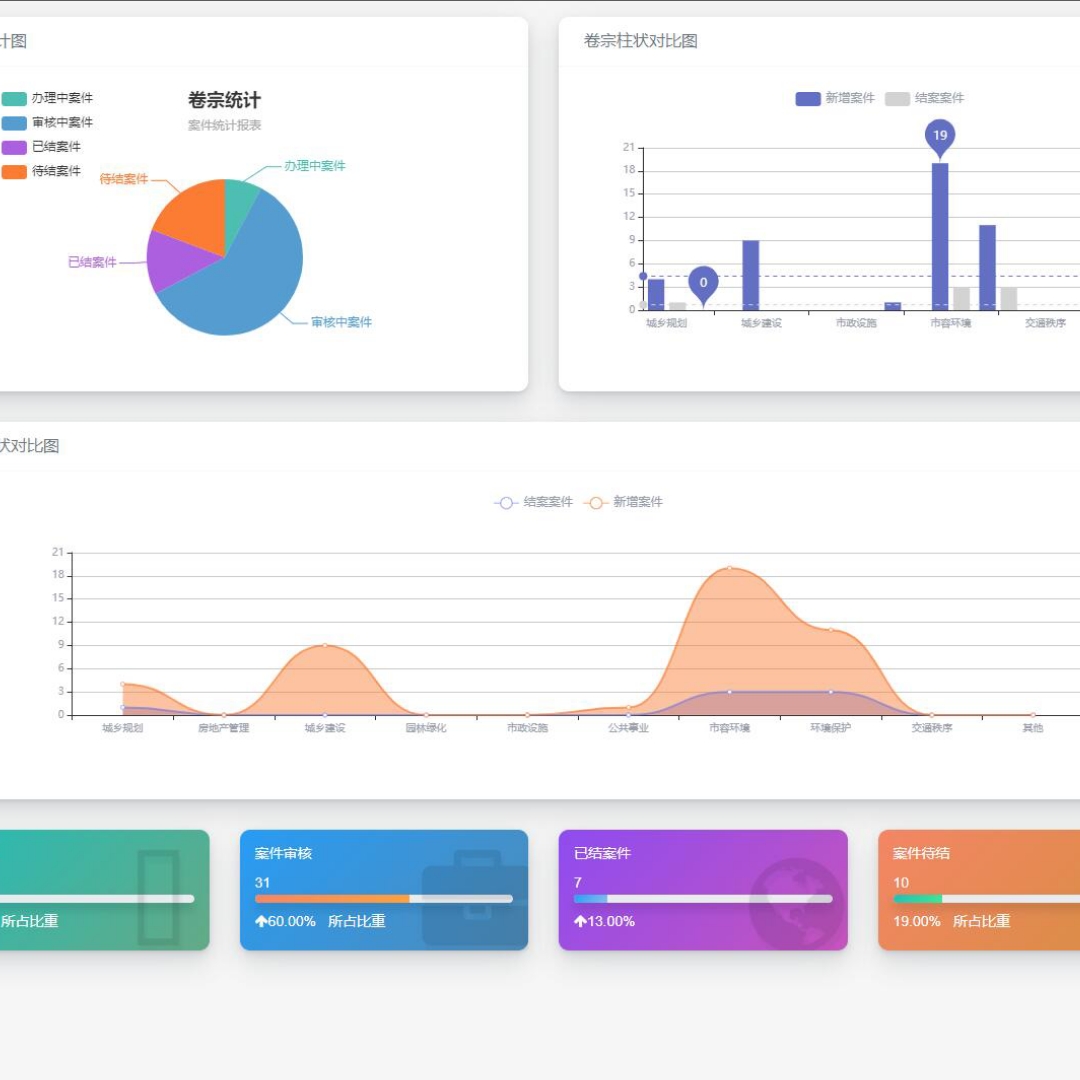Click the purple data point above 市容环境 in area chart
1080x1080 pixels.
click(x=729, y=692)
